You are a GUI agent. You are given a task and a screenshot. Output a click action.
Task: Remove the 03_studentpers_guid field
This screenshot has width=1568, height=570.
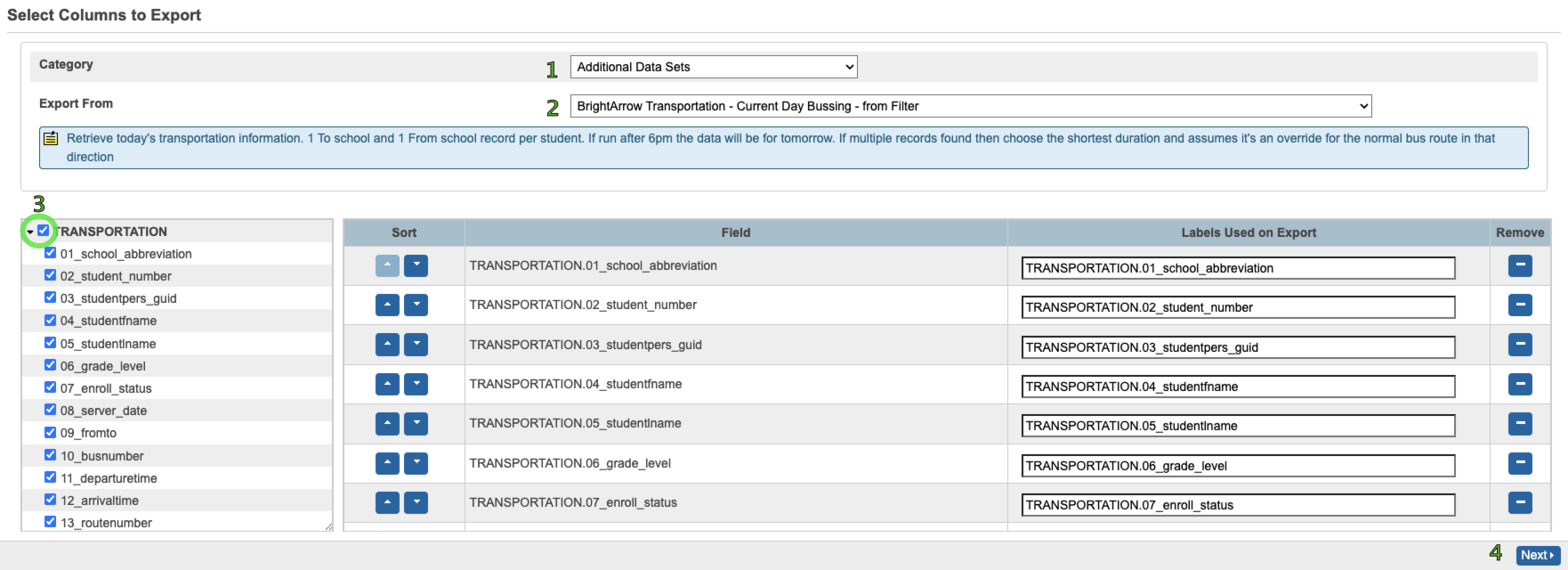1520,344
